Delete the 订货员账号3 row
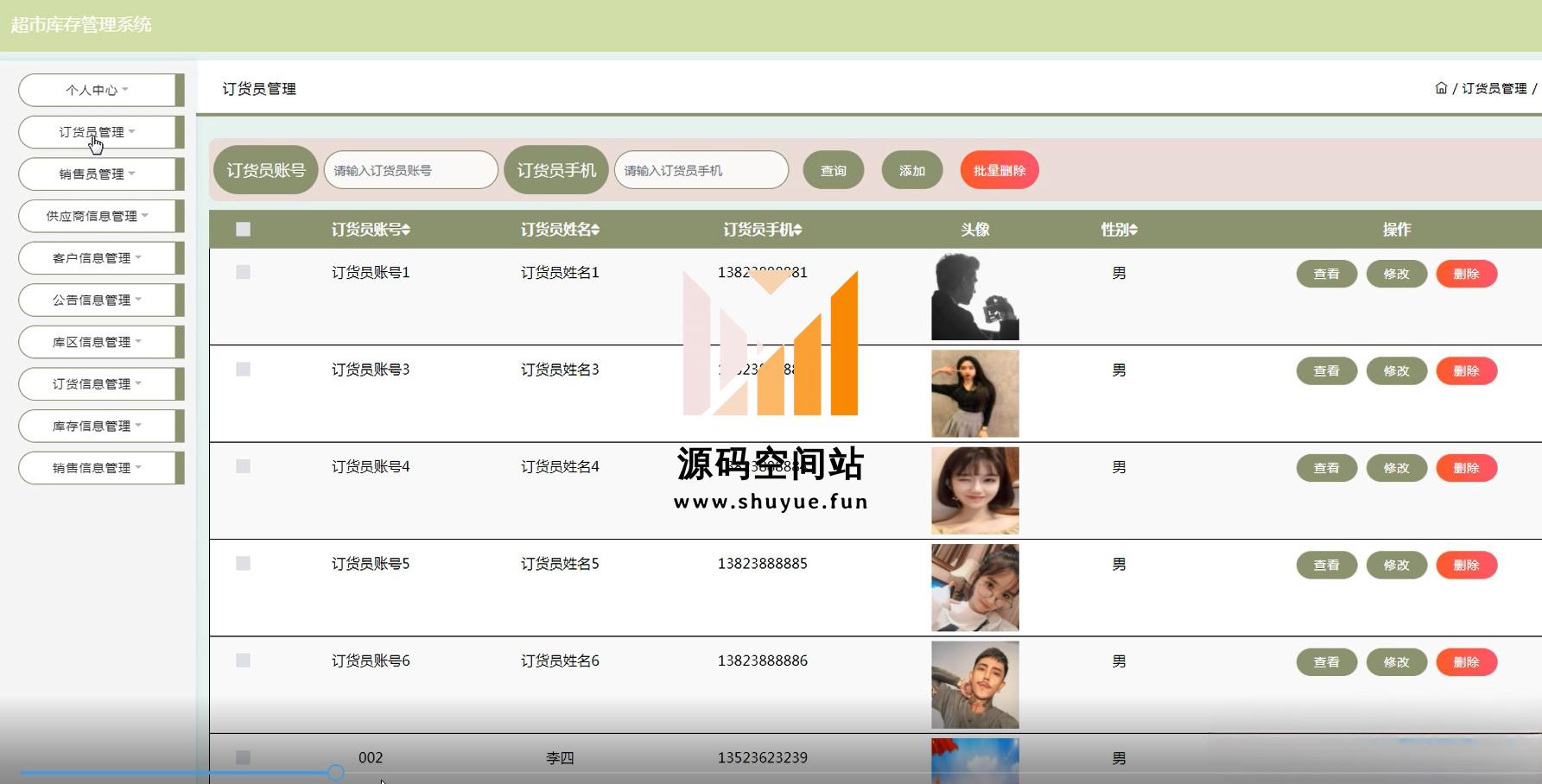The width and height of the screenshot is (1542, 784). (1467, 371)
